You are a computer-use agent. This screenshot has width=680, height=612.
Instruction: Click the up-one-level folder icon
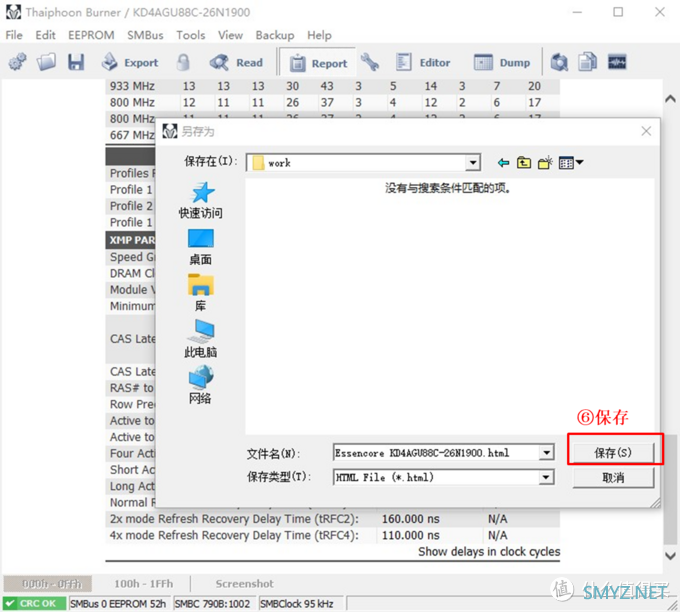pos(524,163)
